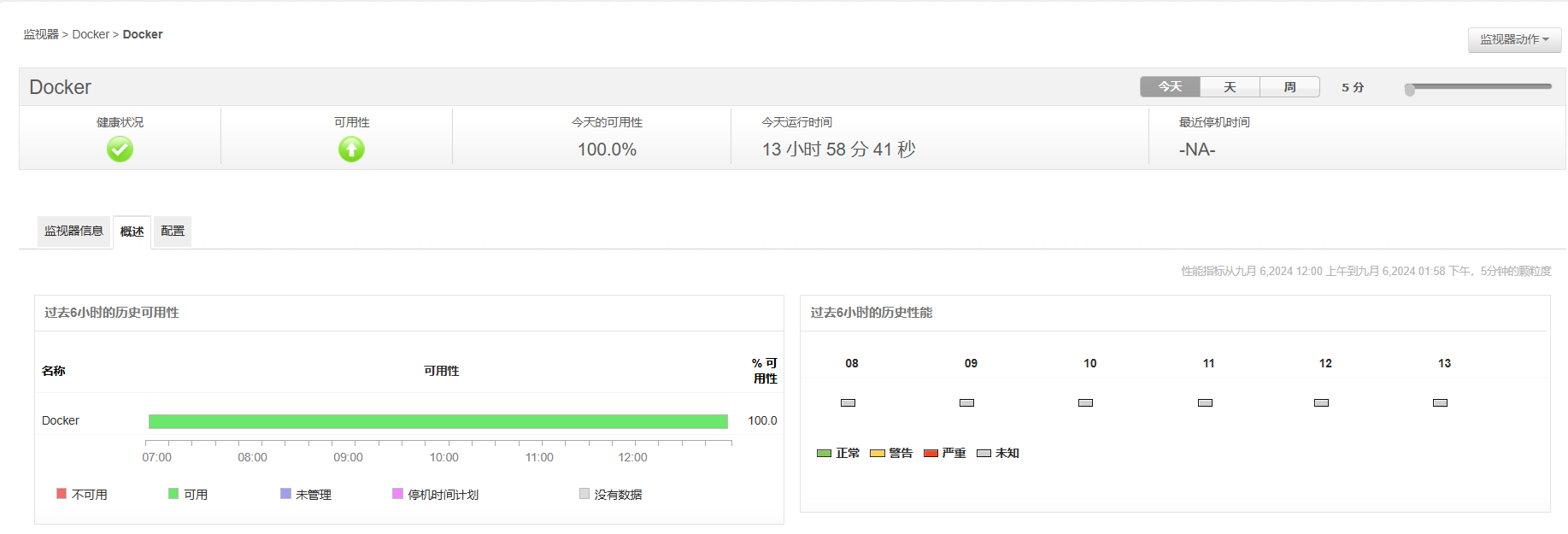Click the 12:00 time axis label
The image size is (1568, 534).
(632, 458)
